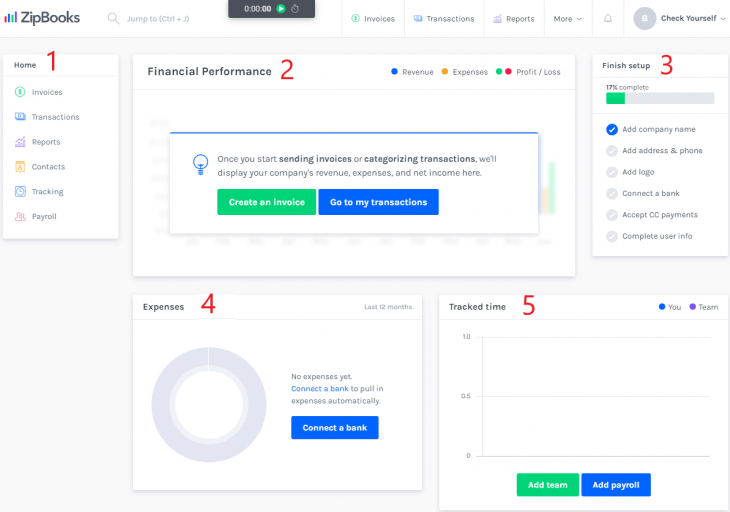The height and width of the screenshot is (512, 730).
Task: Click the Tracked time heading
Action: [477, 307]
